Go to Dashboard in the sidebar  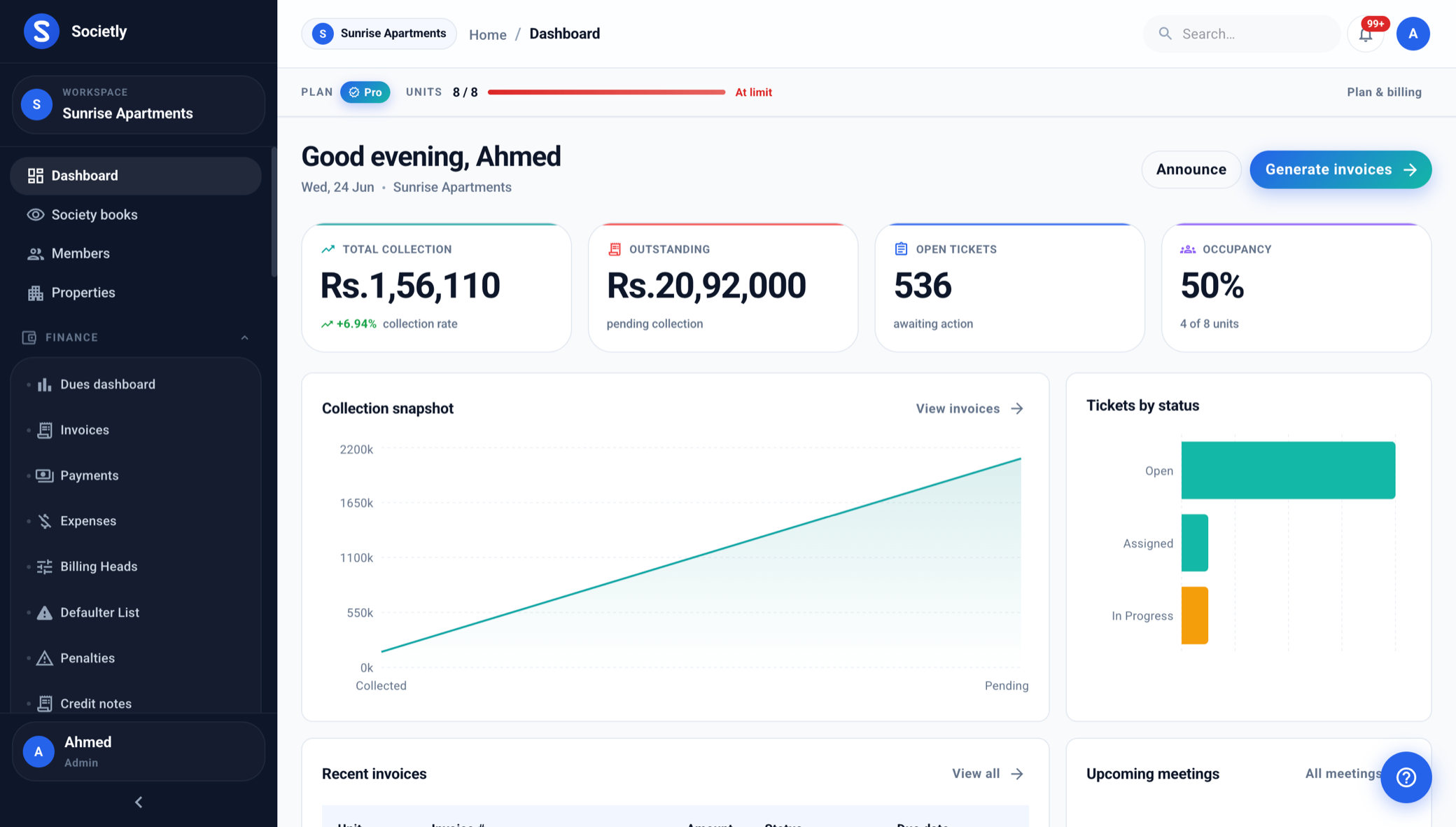click(x=136, y=176)
